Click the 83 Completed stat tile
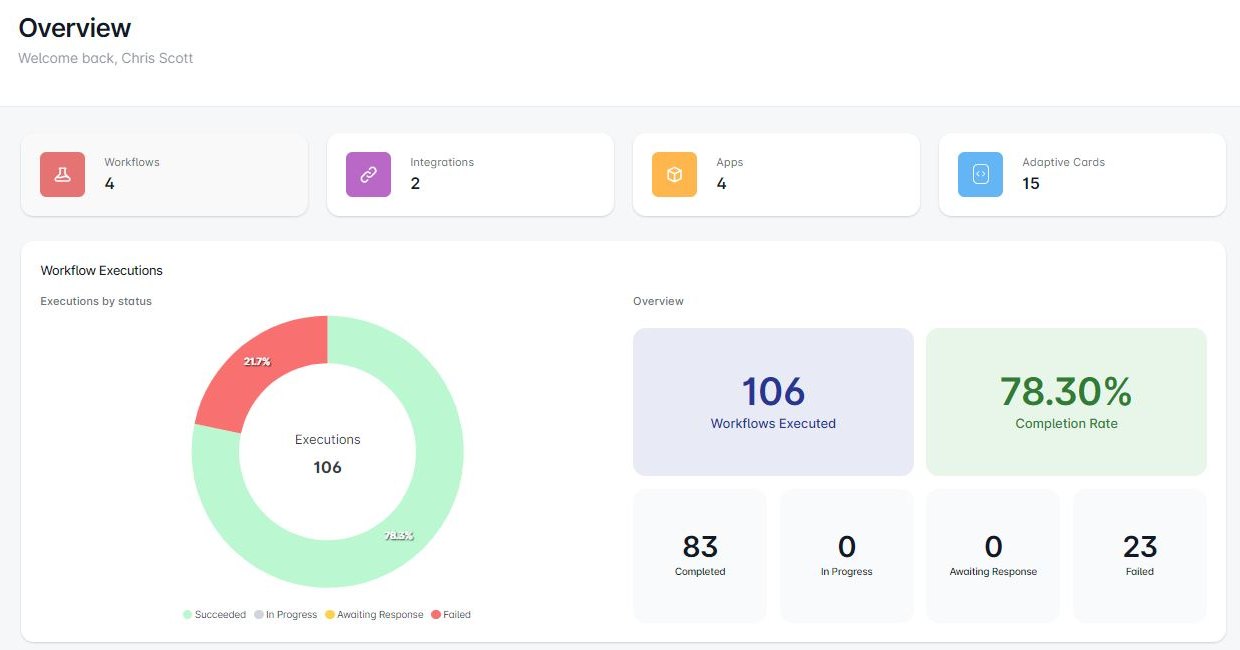 pyautogui.click(x=700, y=555)
